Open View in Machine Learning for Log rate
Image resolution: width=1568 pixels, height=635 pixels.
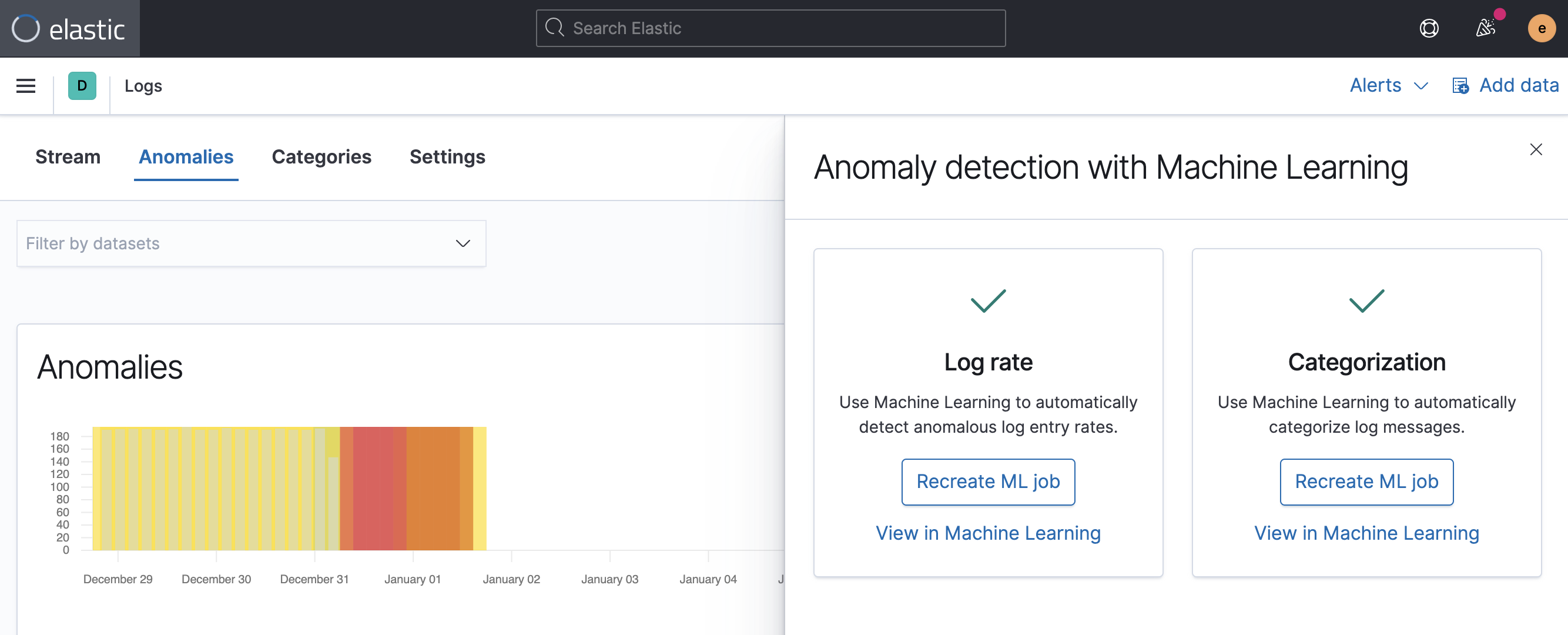[x=988, y=533]
